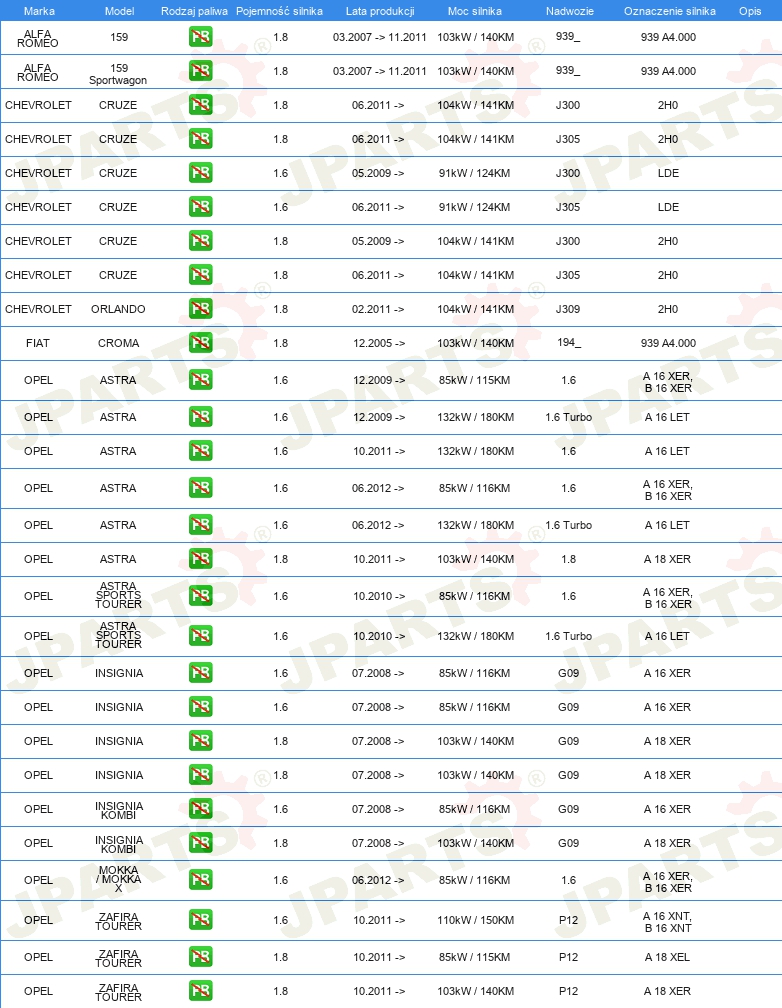
Task: Click the 194_ body code cell
Action: (568, 343)
